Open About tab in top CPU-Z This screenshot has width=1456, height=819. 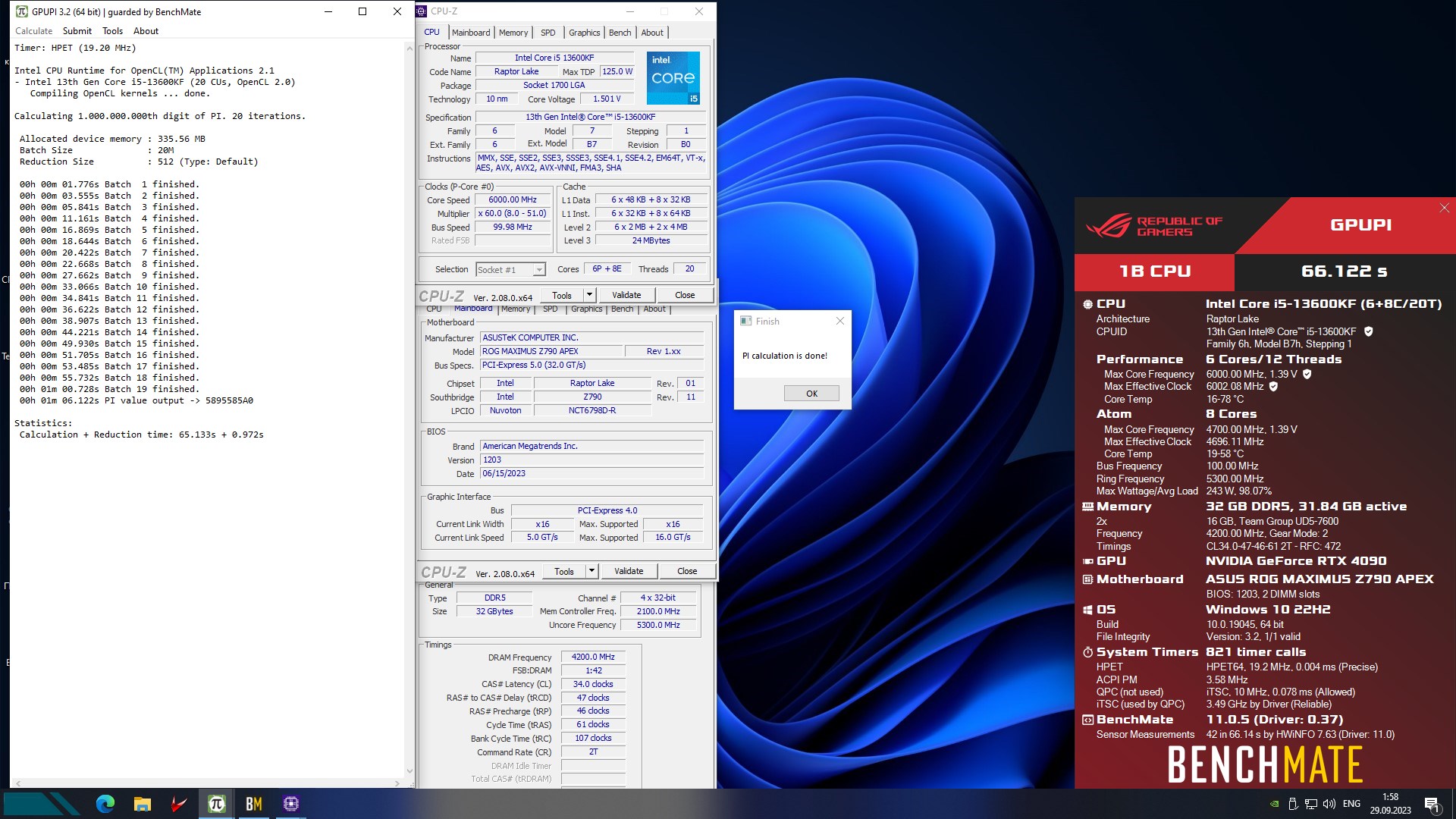coord(652,33)
